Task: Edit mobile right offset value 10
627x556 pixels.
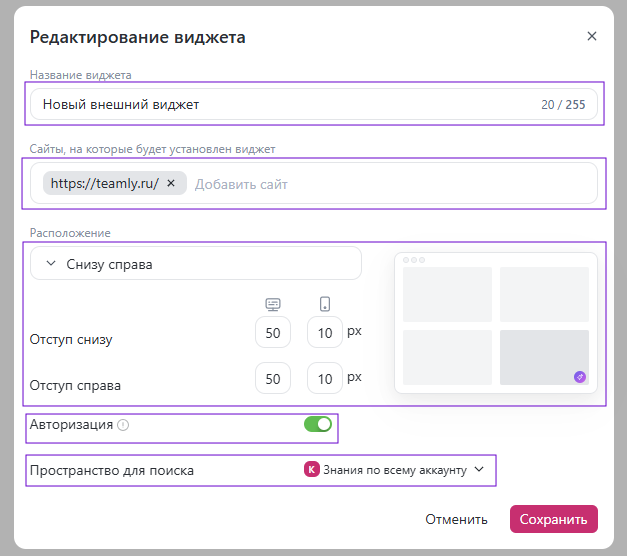Action: pos(324,379)
